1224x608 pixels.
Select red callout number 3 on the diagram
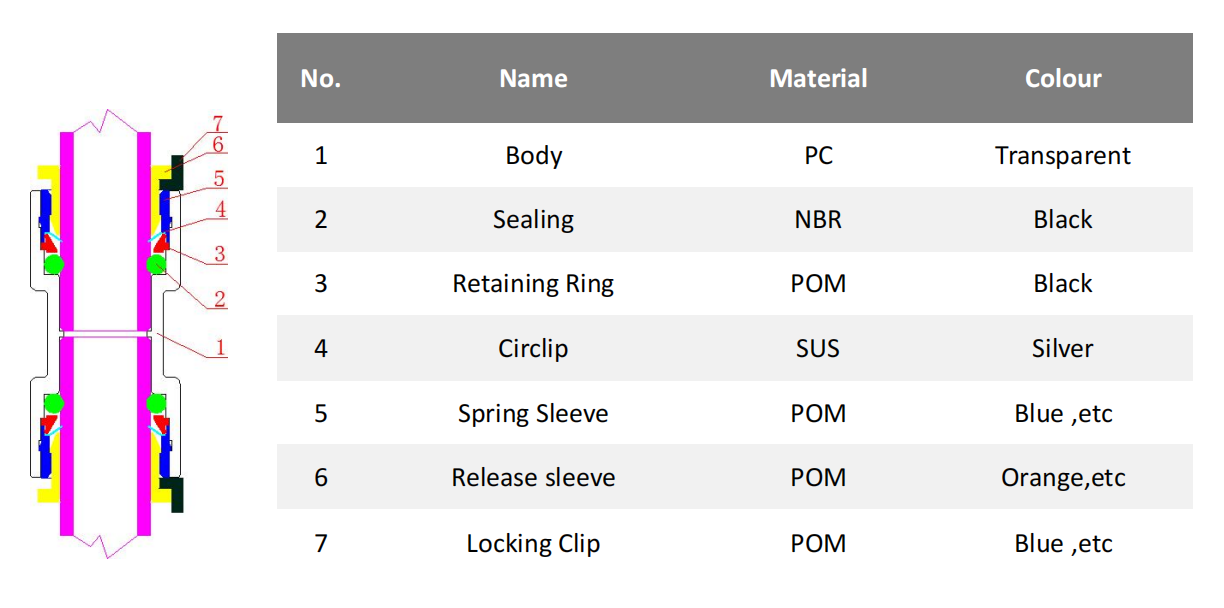click(220, 254)
